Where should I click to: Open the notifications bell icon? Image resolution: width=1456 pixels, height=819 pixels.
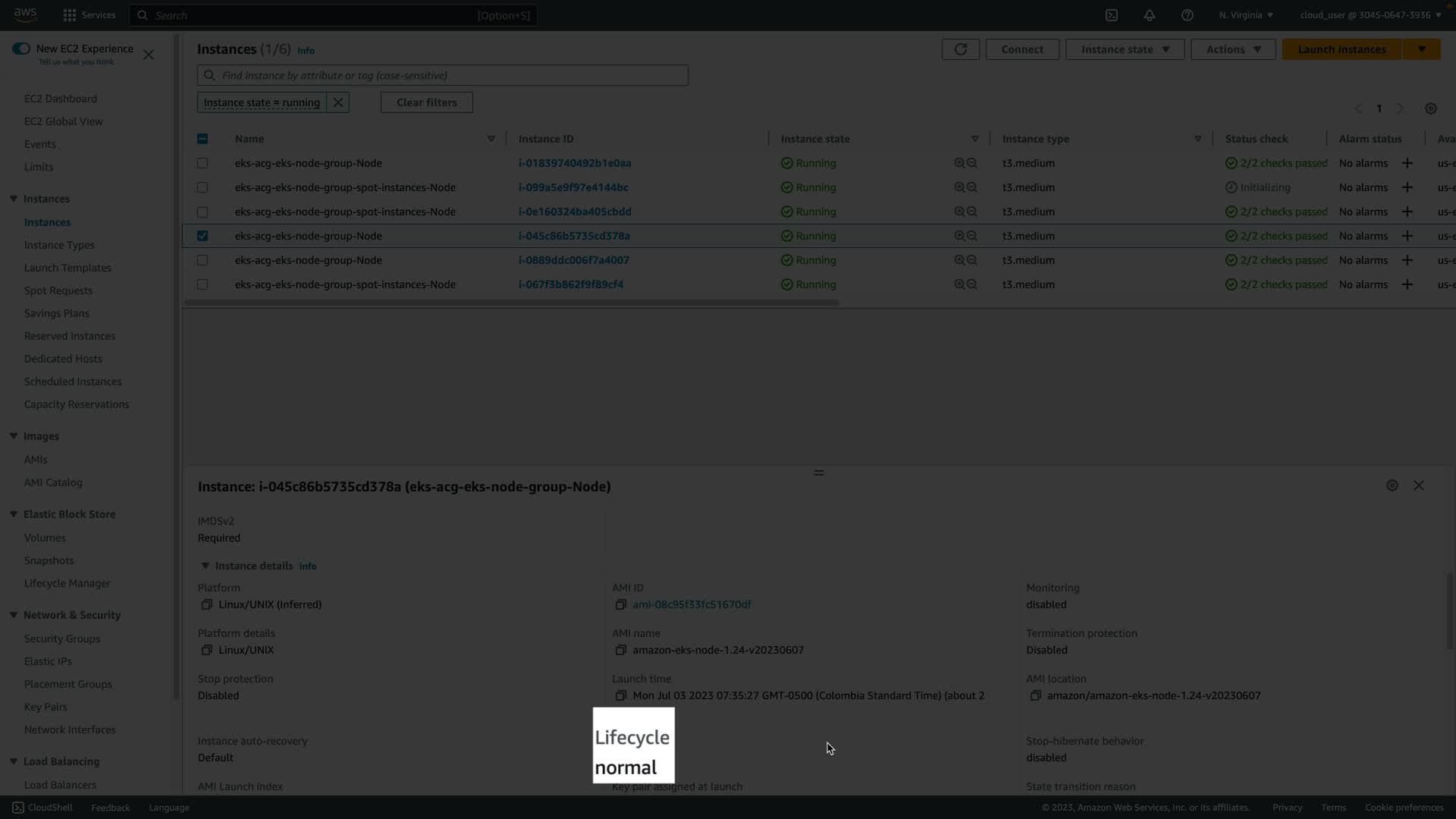pyautogui.click(x=1149, y=15)
